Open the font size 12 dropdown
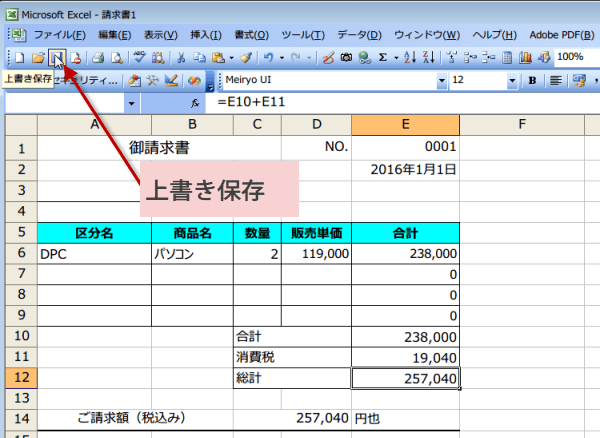The width and height of the screenshot is (600, 438). tap(512, 80)
